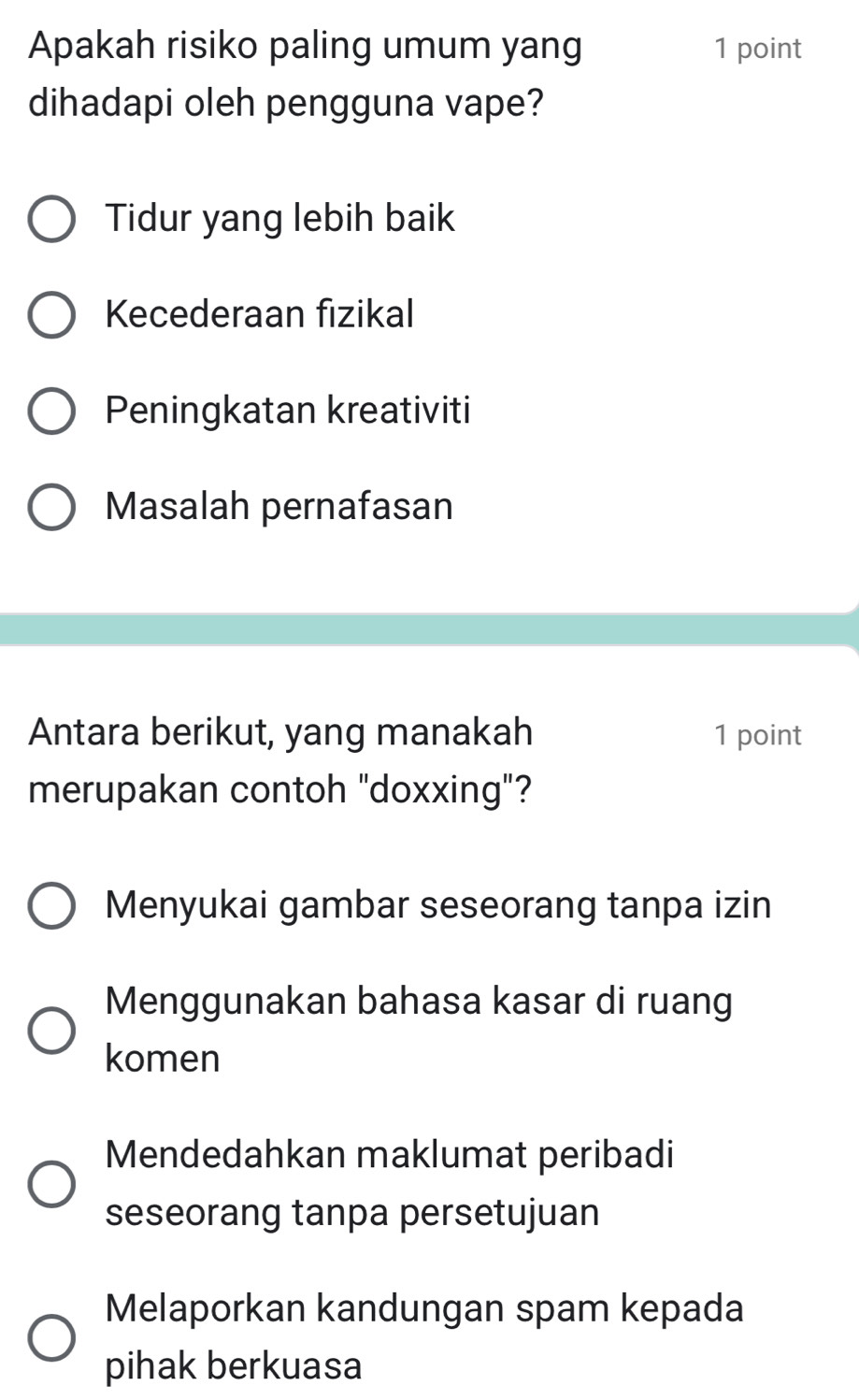
Task: Select radio for 'Menyukai gambar seseorang tanpa izin'
Action: pyautogui.click(x=51, y=906)
